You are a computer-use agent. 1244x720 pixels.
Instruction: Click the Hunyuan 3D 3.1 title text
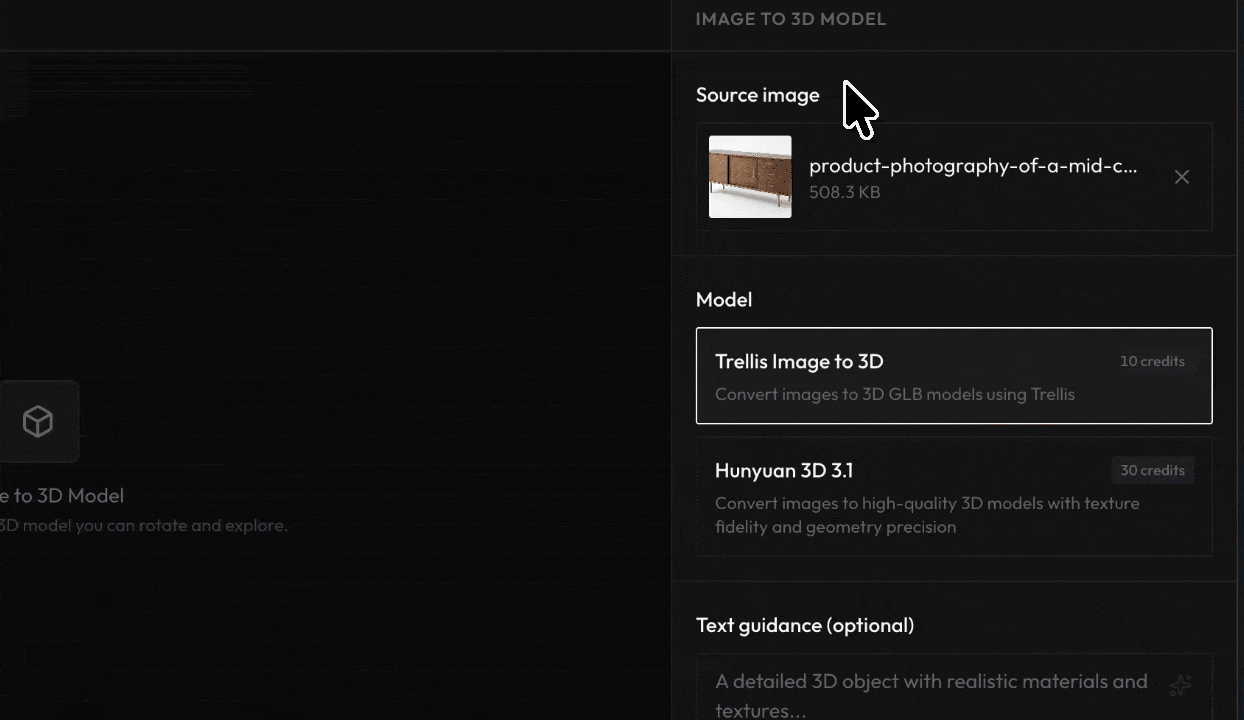783,470
